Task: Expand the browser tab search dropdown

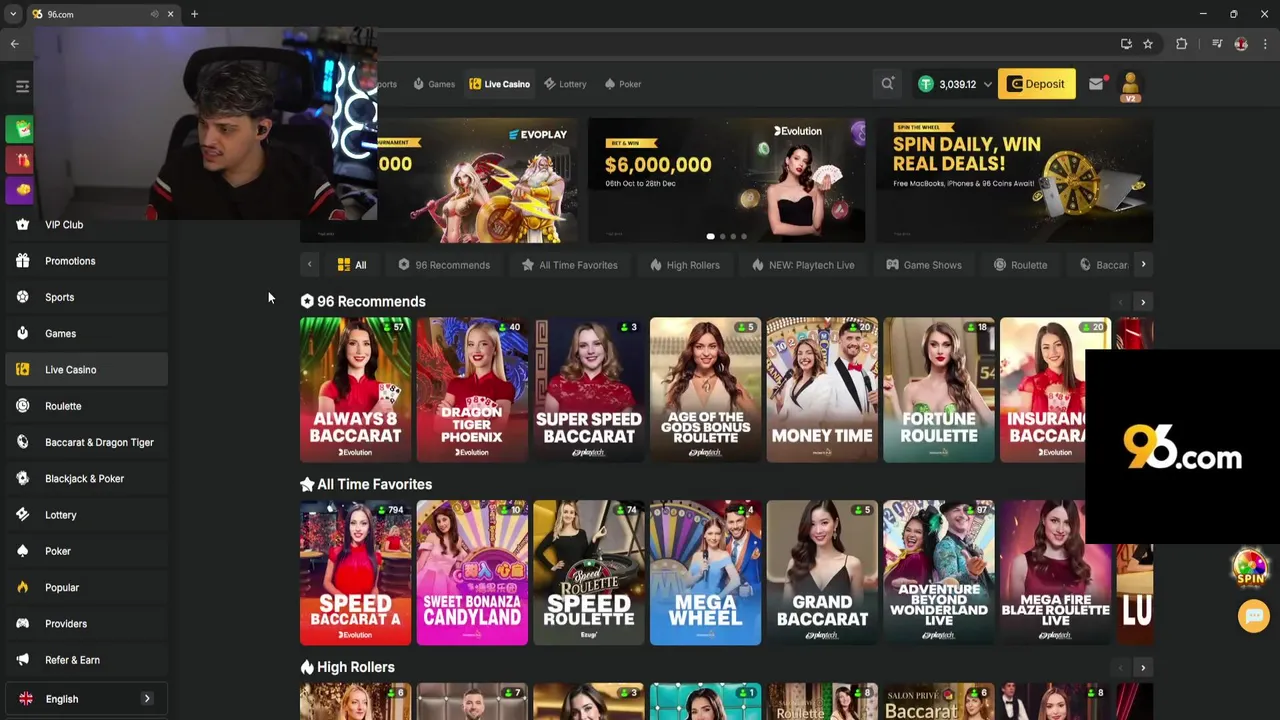Action: click(13, 14)
